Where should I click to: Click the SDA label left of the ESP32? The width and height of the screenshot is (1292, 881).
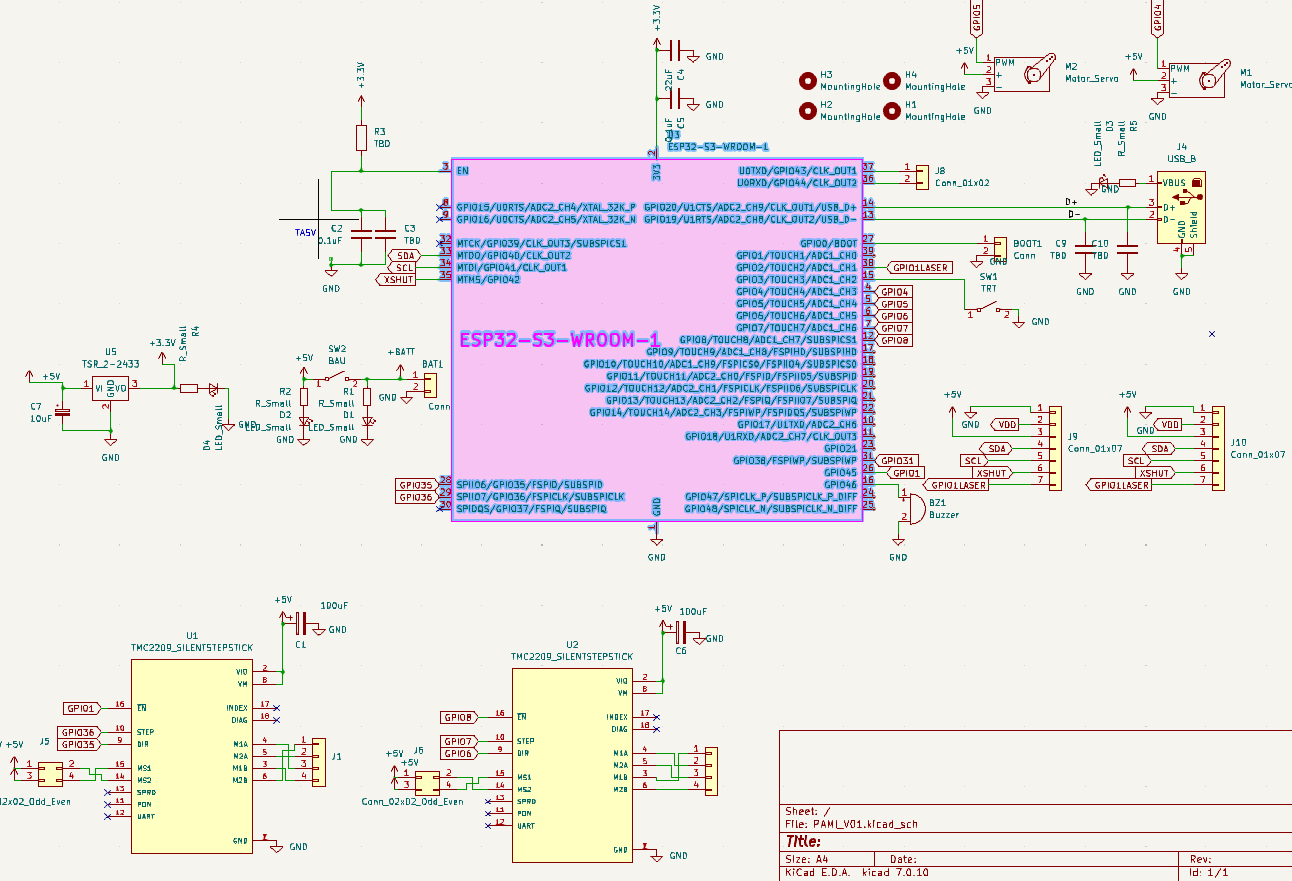402,255
